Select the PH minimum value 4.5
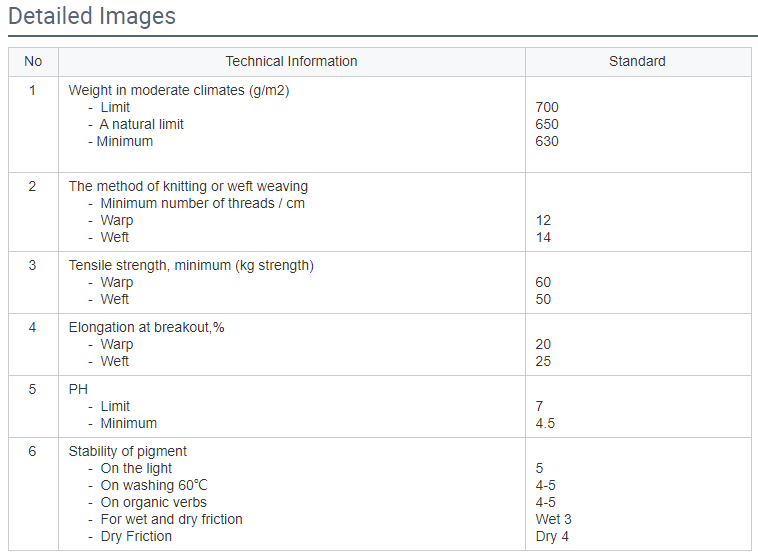 545,423
